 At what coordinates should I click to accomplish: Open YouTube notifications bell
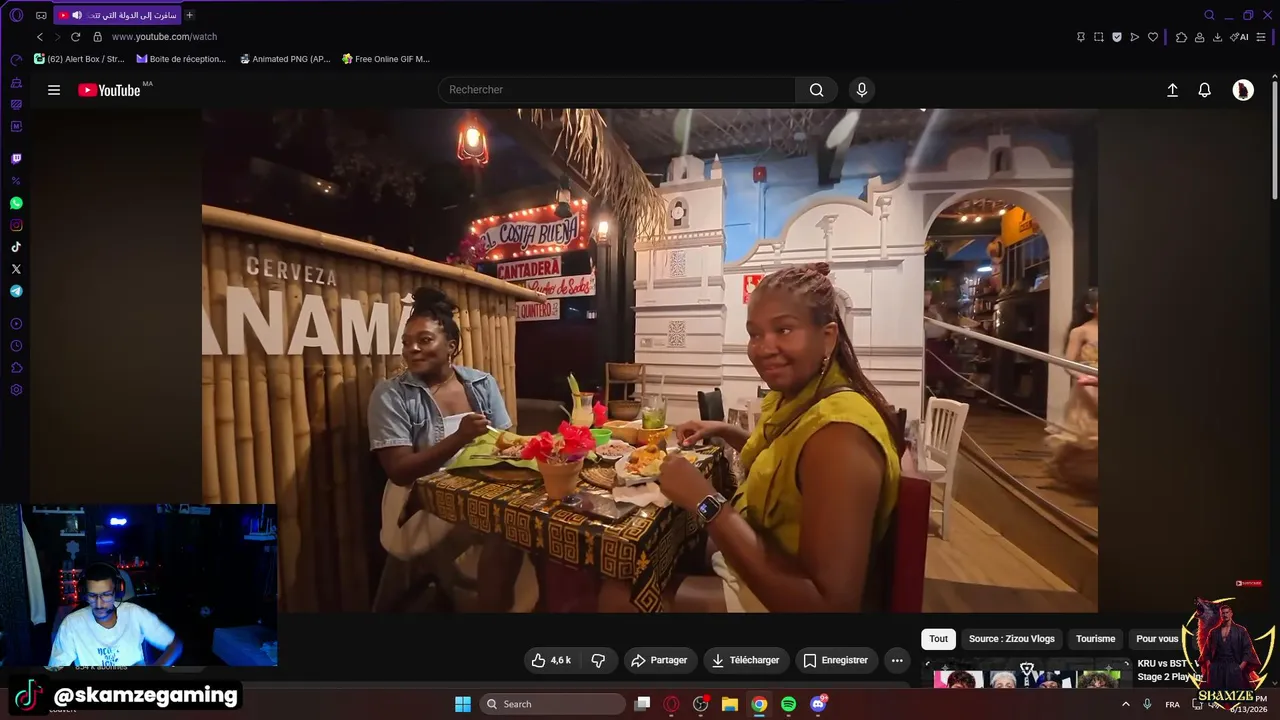tap(1205, 90)
